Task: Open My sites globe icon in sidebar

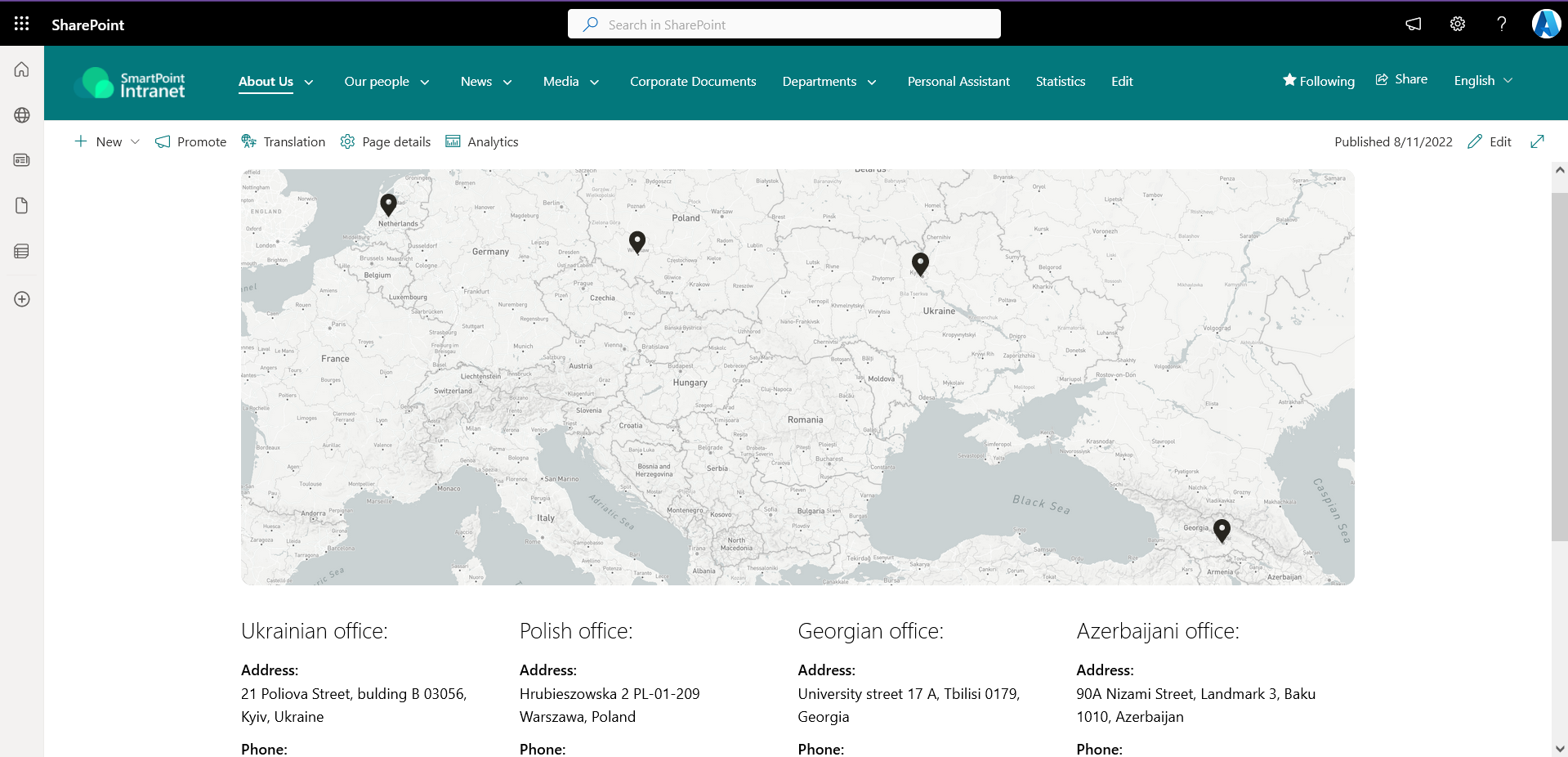Action: (x=22, y=115)
